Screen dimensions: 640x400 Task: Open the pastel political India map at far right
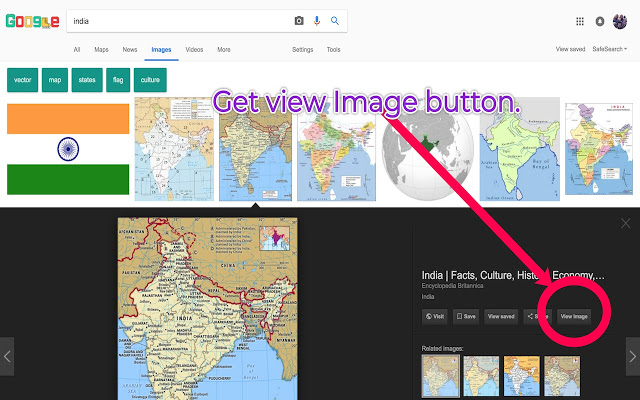599,149
